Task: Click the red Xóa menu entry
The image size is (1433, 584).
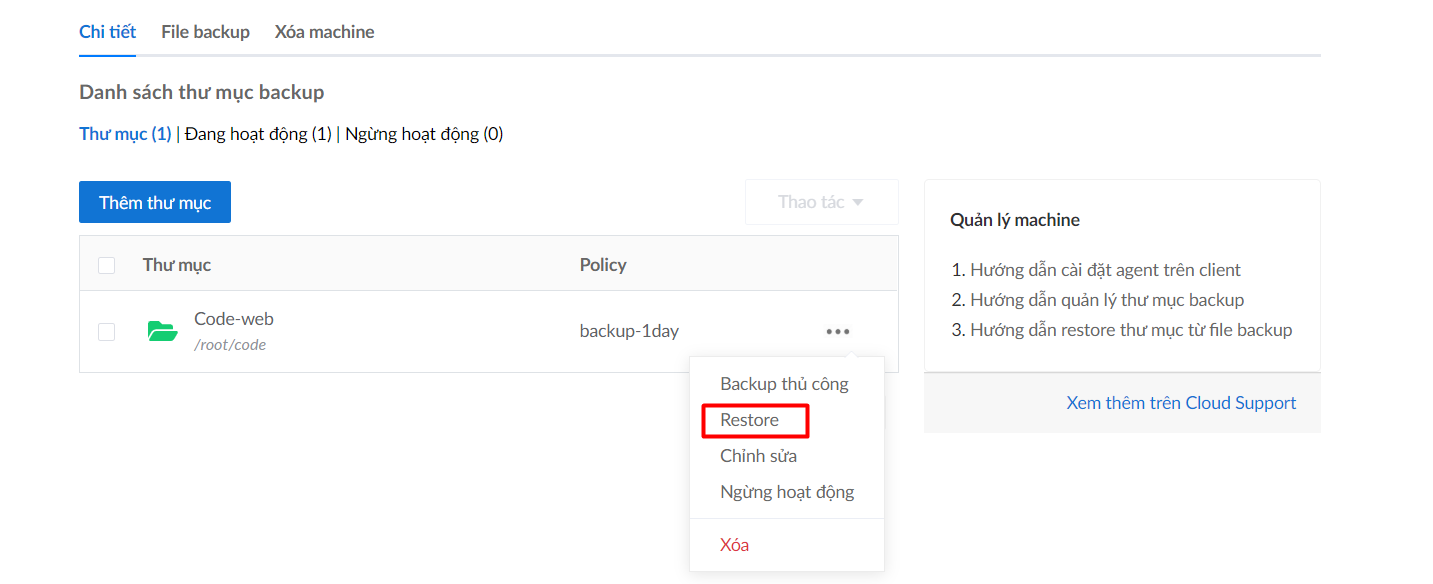Action: tap(734, 545)
